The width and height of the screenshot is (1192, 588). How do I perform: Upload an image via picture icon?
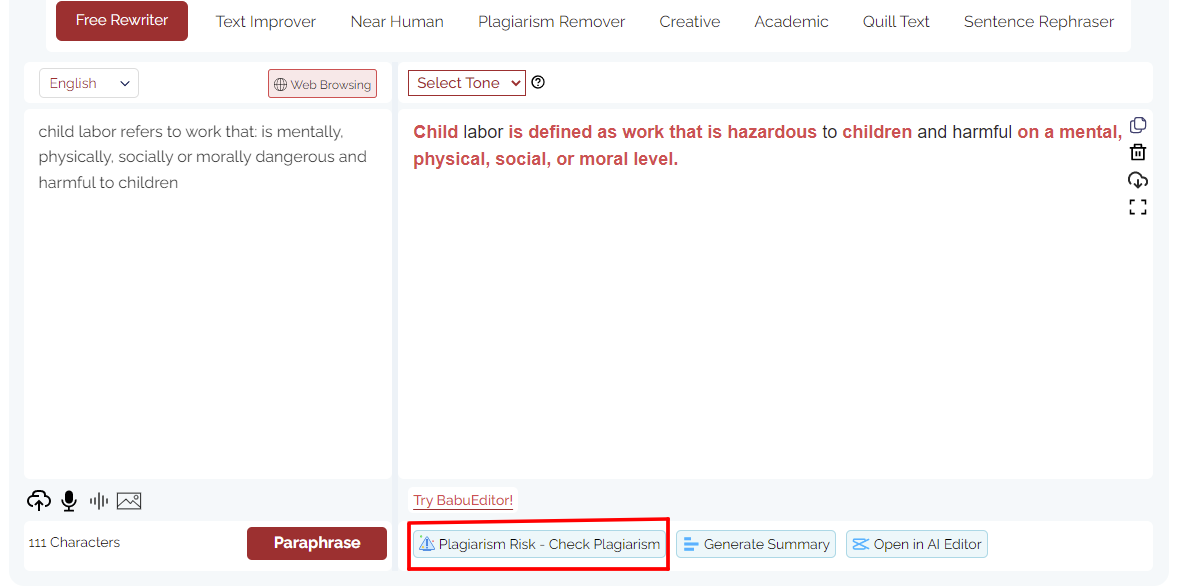[129, 501]
